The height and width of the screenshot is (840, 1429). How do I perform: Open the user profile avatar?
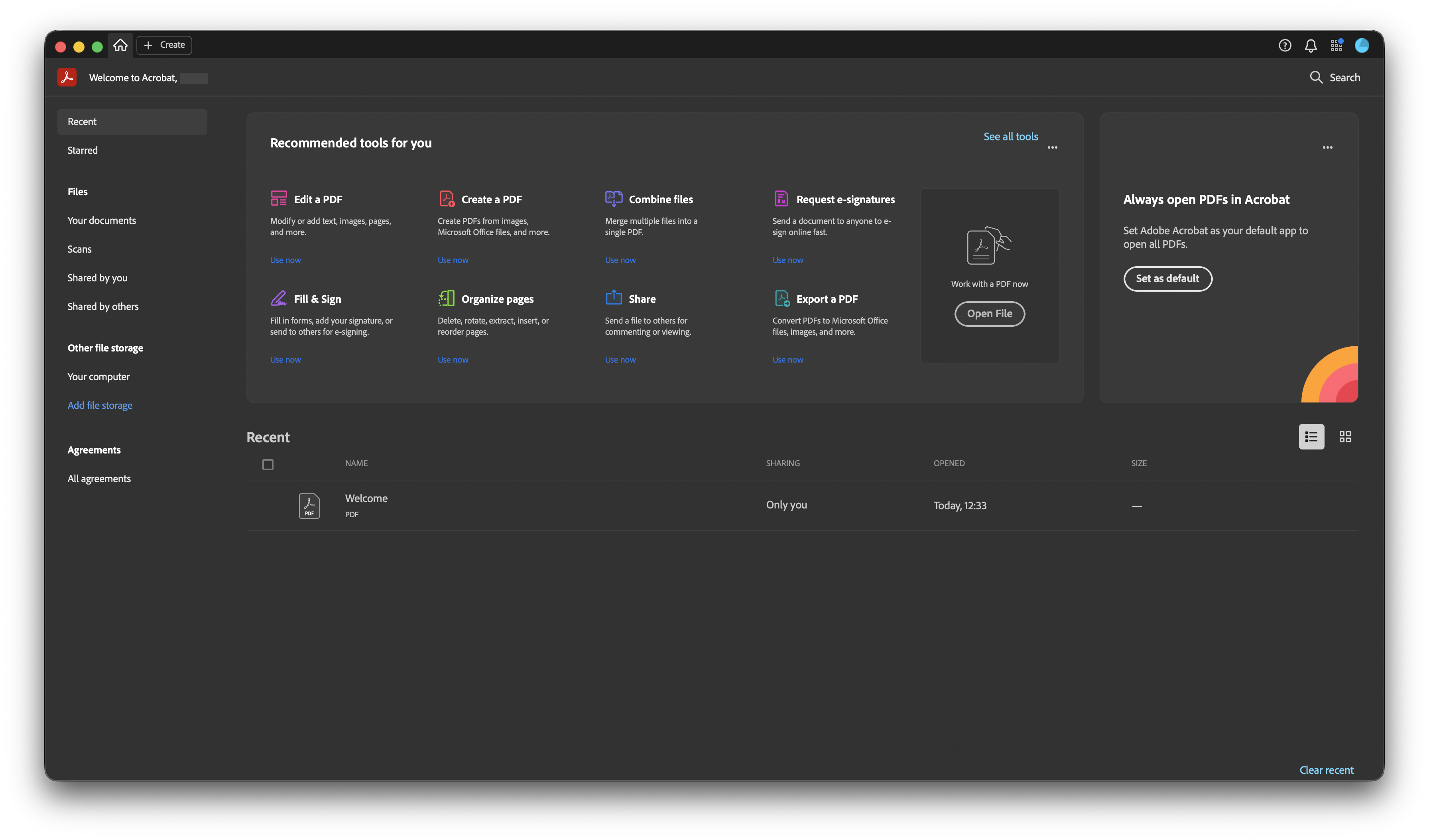[1362, 45]
